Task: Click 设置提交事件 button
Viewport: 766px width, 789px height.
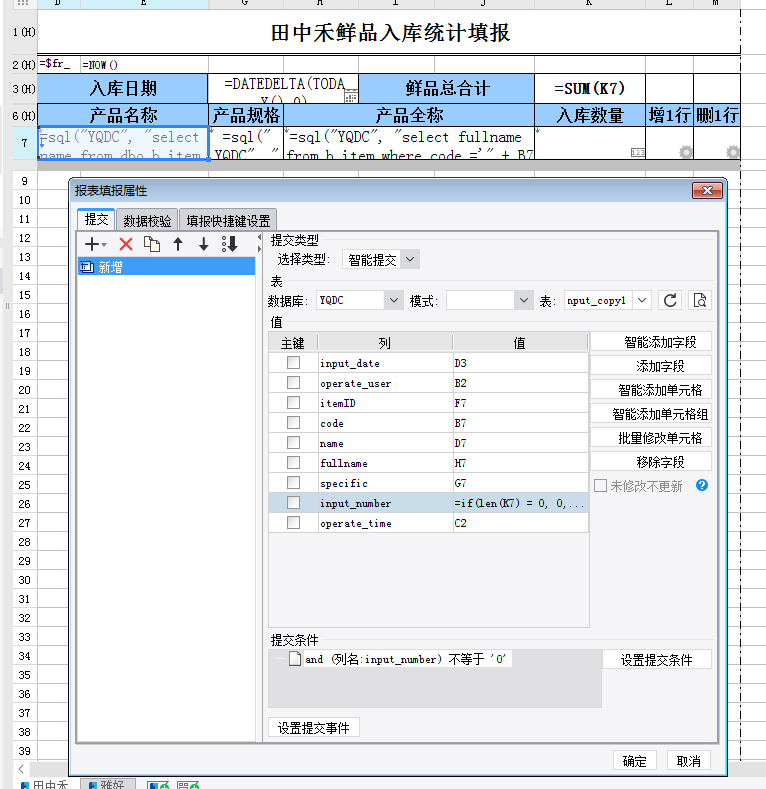Action: [x=314, y=728]
